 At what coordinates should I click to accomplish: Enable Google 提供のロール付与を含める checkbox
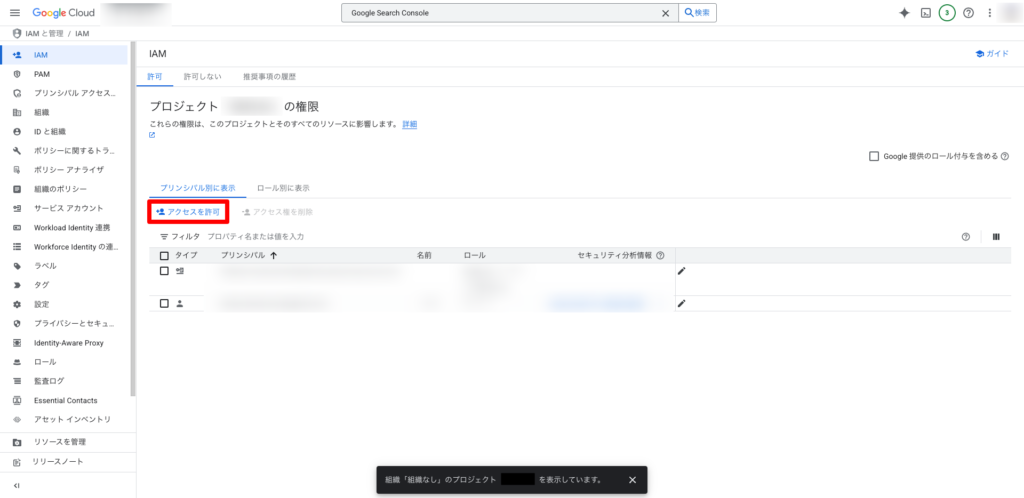874,156
